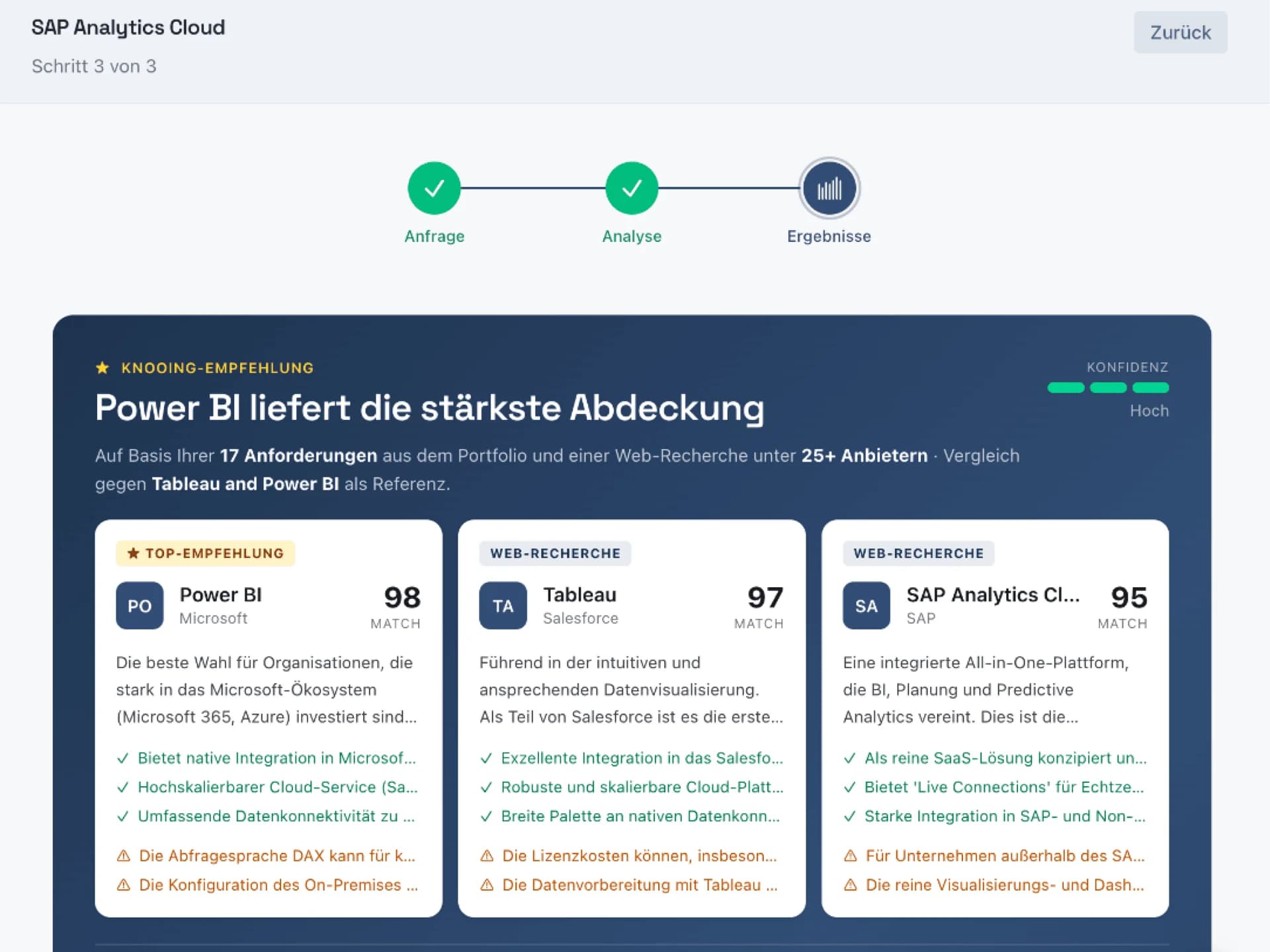The height and width of the screenshot is (952, 1270).
Task: Click the Schritt 3 von 3 subtitle
Action: (x=94, y=66)
